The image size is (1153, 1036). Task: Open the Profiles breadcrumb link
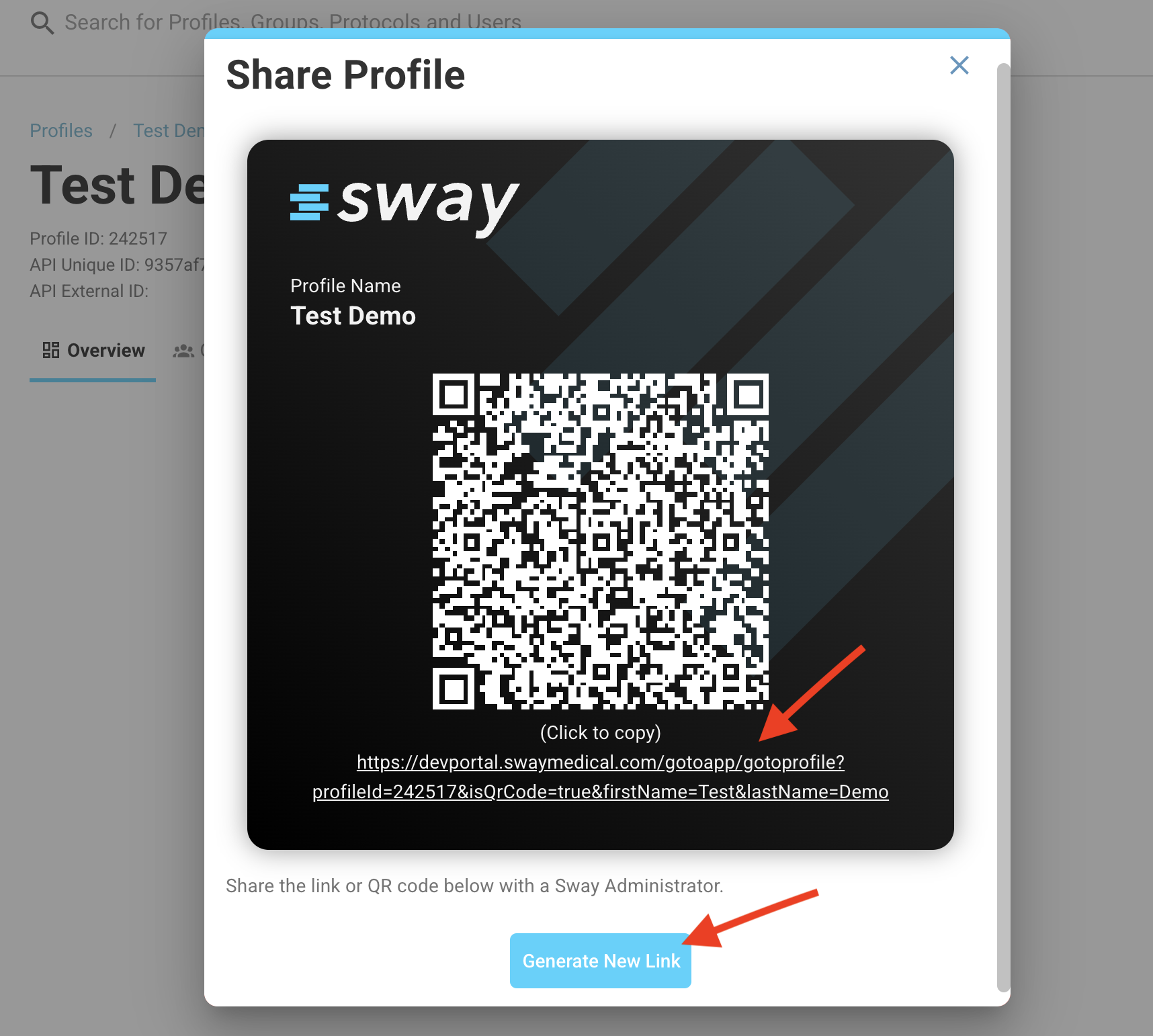pos(61,130)
